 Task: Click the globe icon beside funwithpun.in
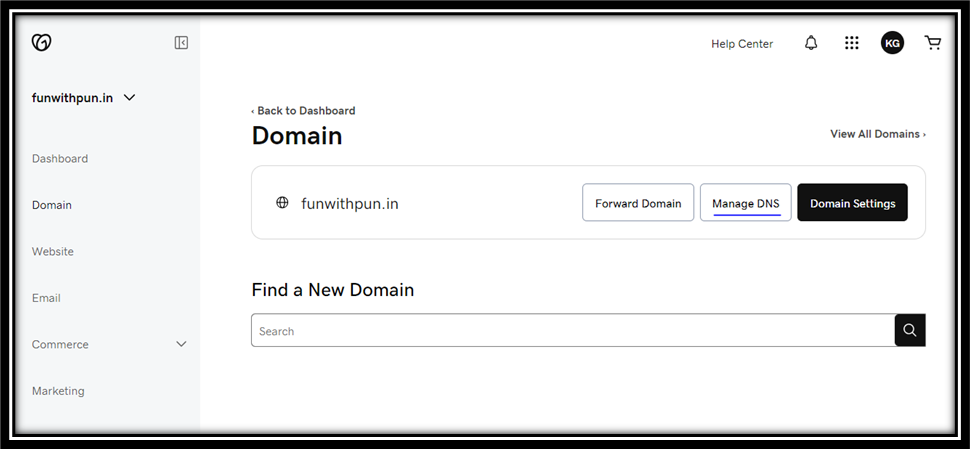pos(282,203)
